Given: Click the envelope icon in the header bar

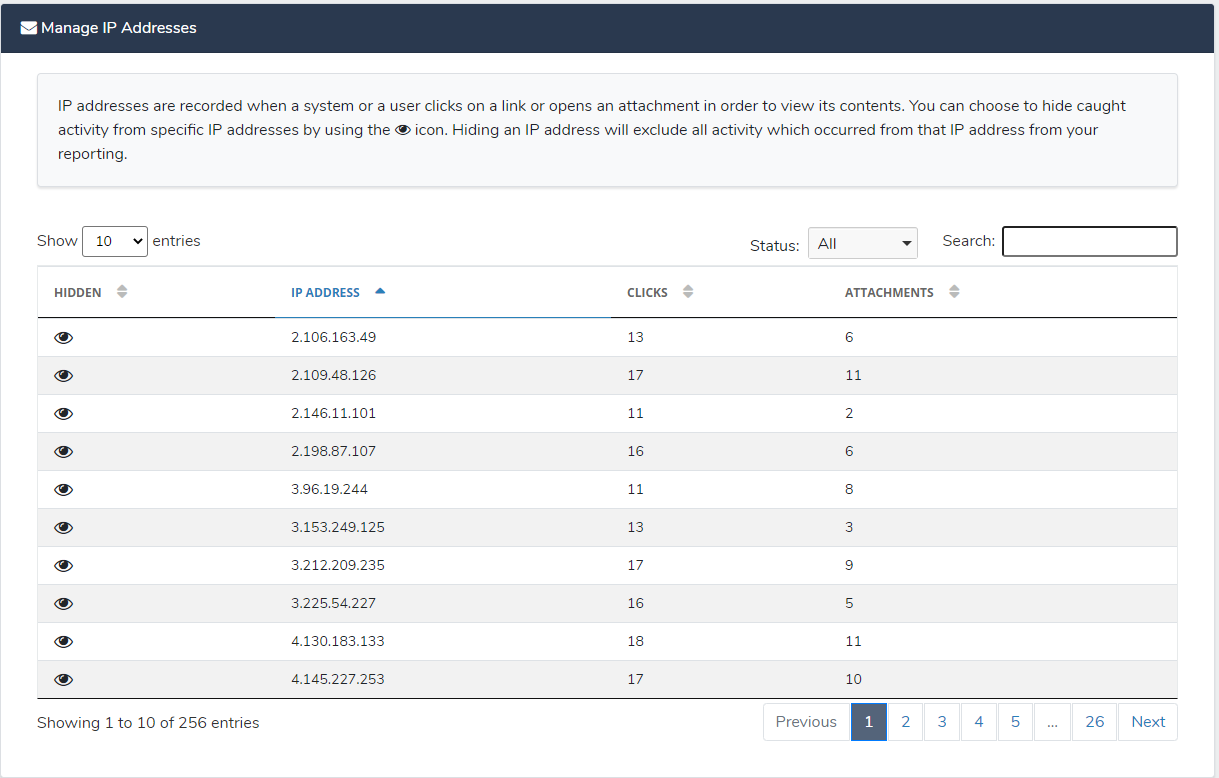Looking at the screenshot, I should coord(29,27).
